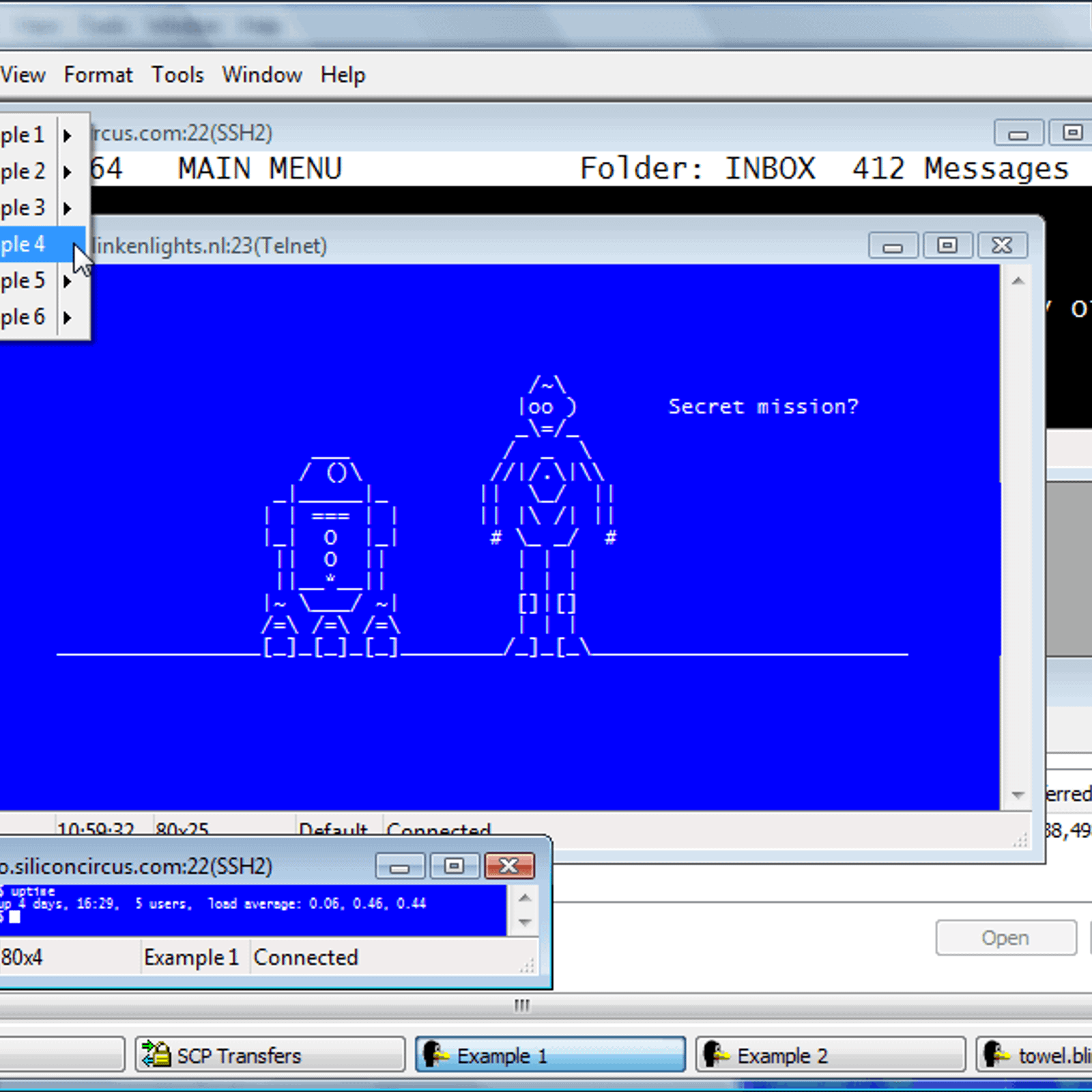Open the View menu
This screenshot has height=1092, width=1092.
click(23, 74)
